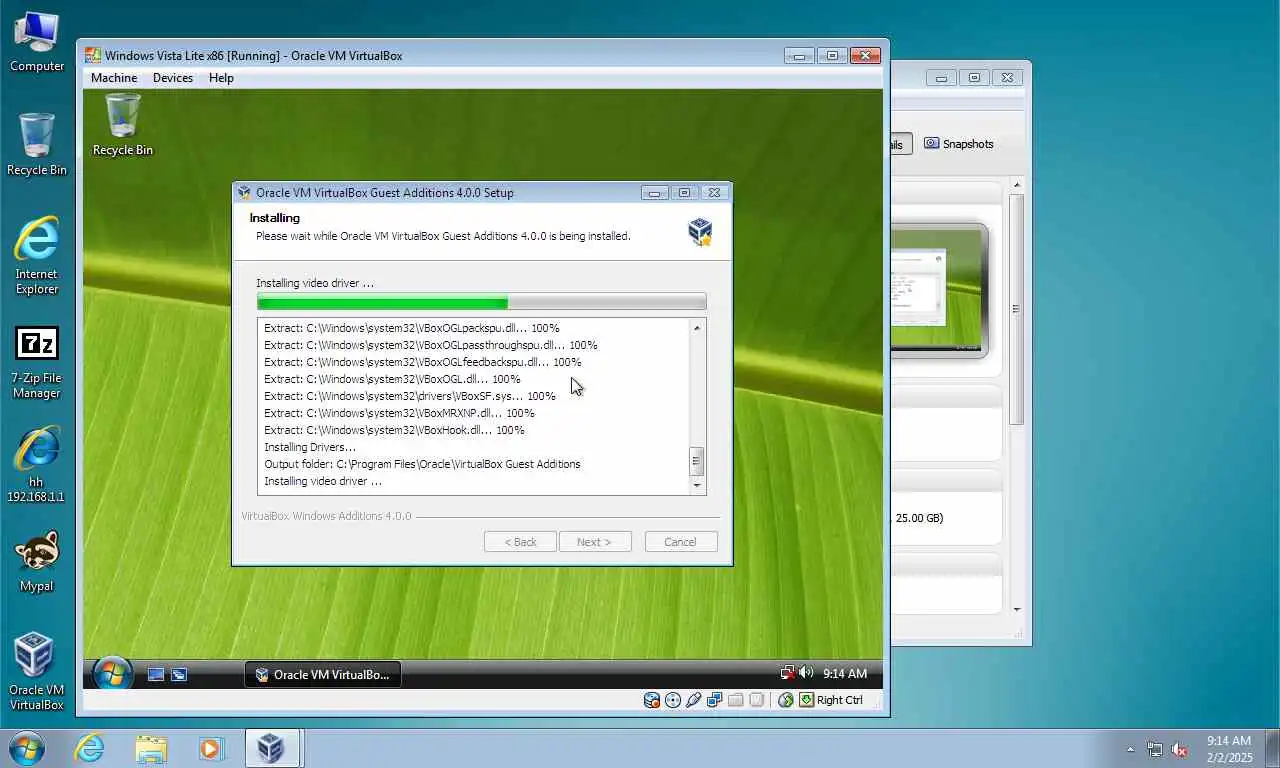Select host Computer desktop icon

coord(37,41)
